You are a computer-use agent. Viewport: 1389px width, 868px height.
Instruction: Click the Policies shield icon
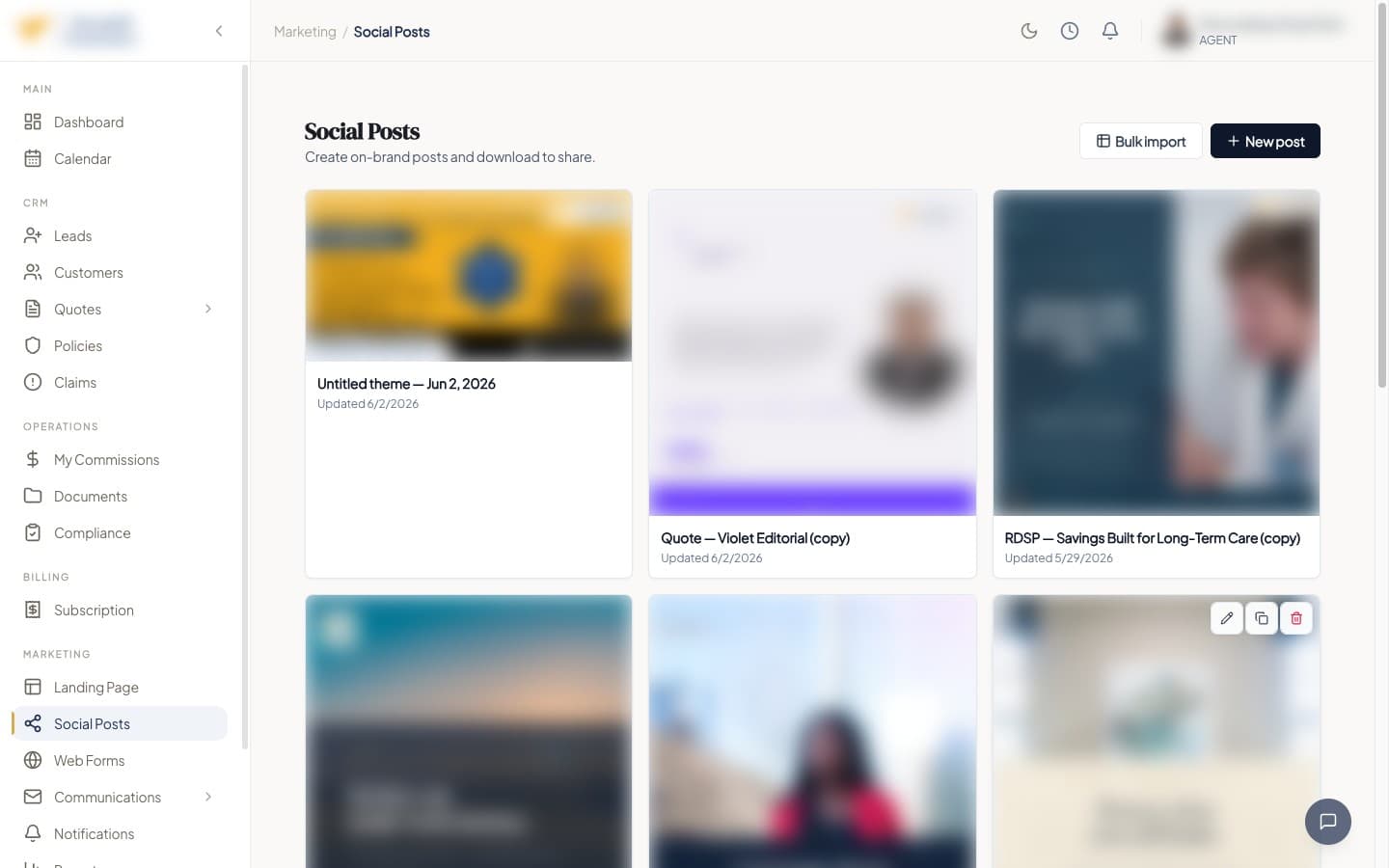33,345
